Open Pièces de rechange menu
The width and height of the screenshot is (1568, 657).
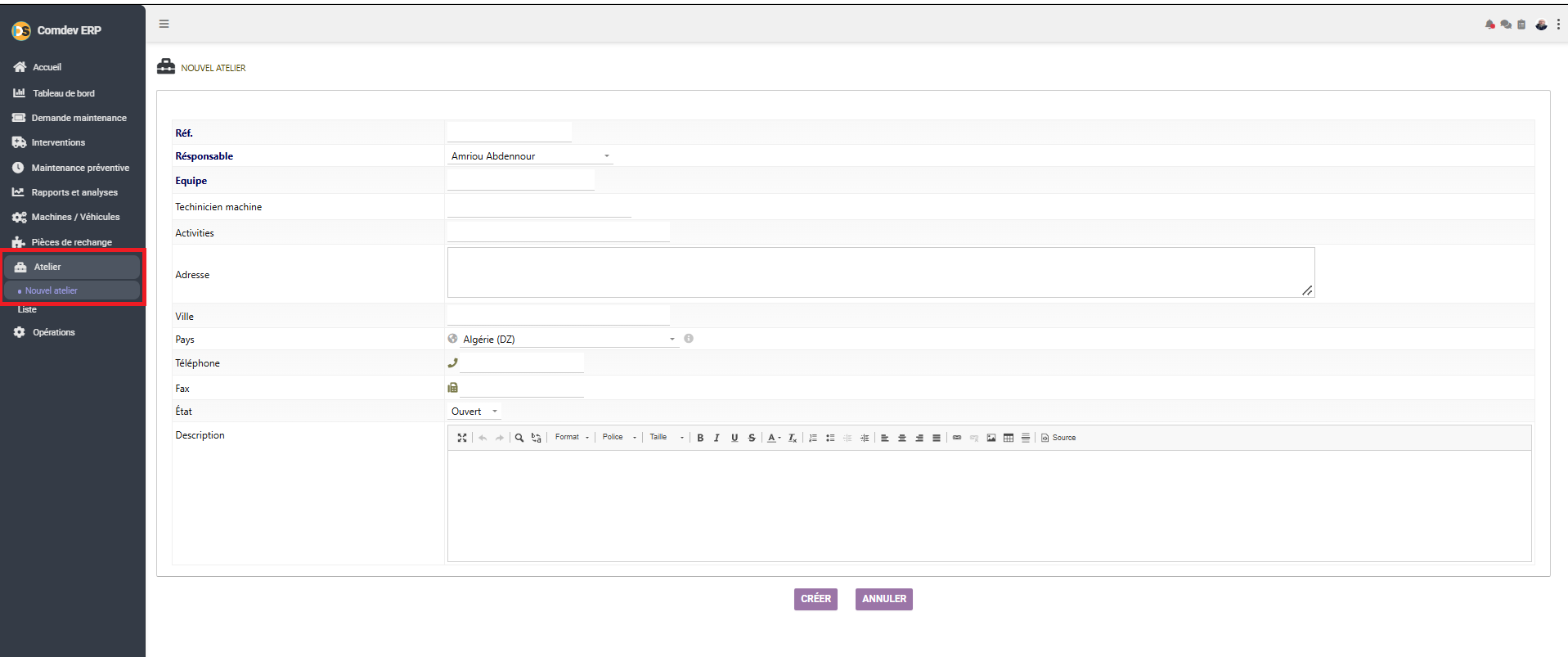click(73, 242)
